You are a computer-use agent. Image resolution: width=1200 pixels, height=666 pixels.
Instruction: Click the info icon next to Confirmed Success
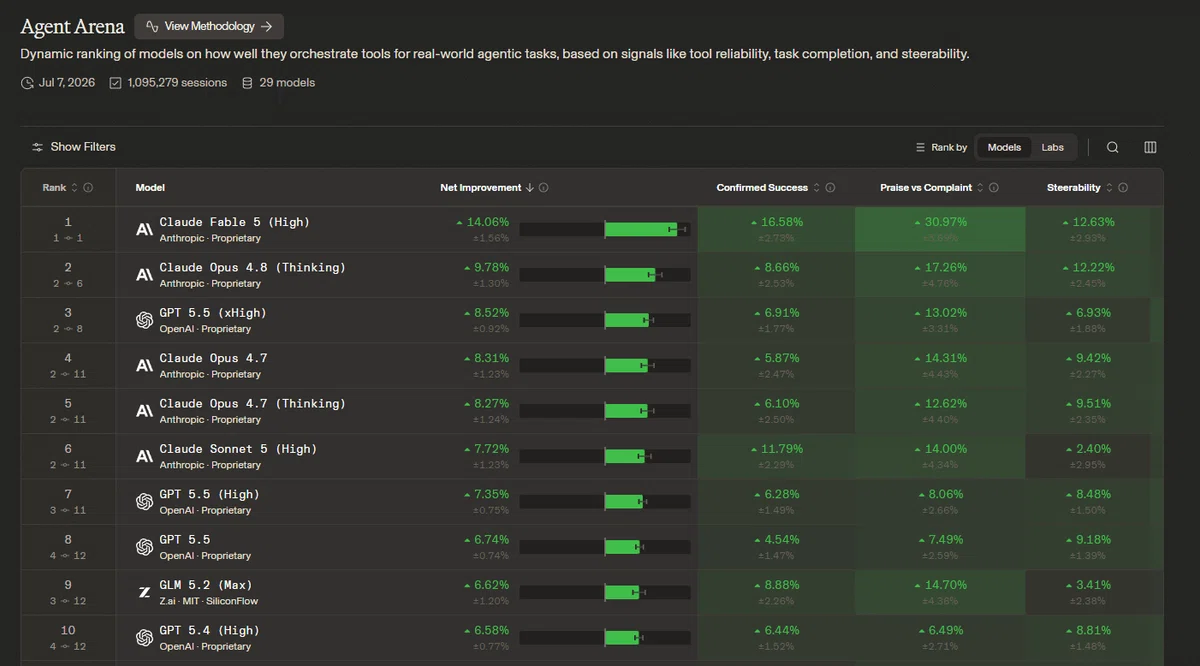[830, 188]
